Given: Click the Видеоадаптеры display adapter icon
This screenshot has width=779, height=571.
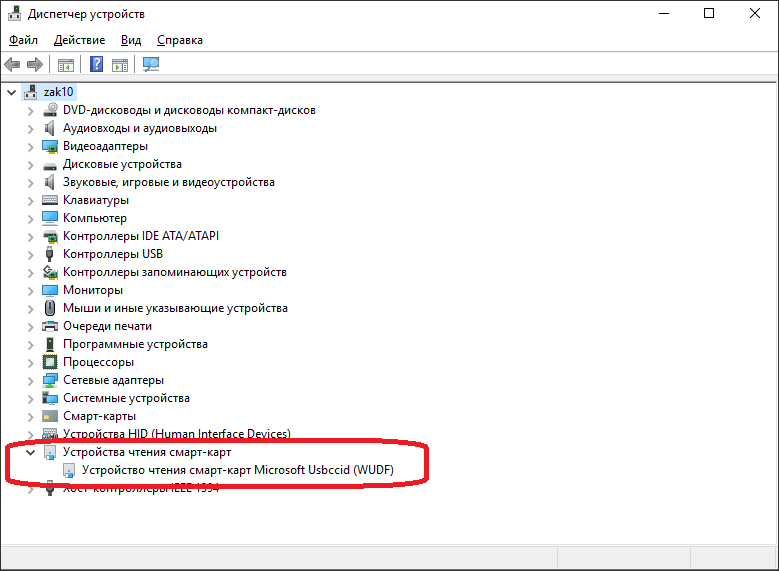Looking at the screenshot, I should point(51,146).
